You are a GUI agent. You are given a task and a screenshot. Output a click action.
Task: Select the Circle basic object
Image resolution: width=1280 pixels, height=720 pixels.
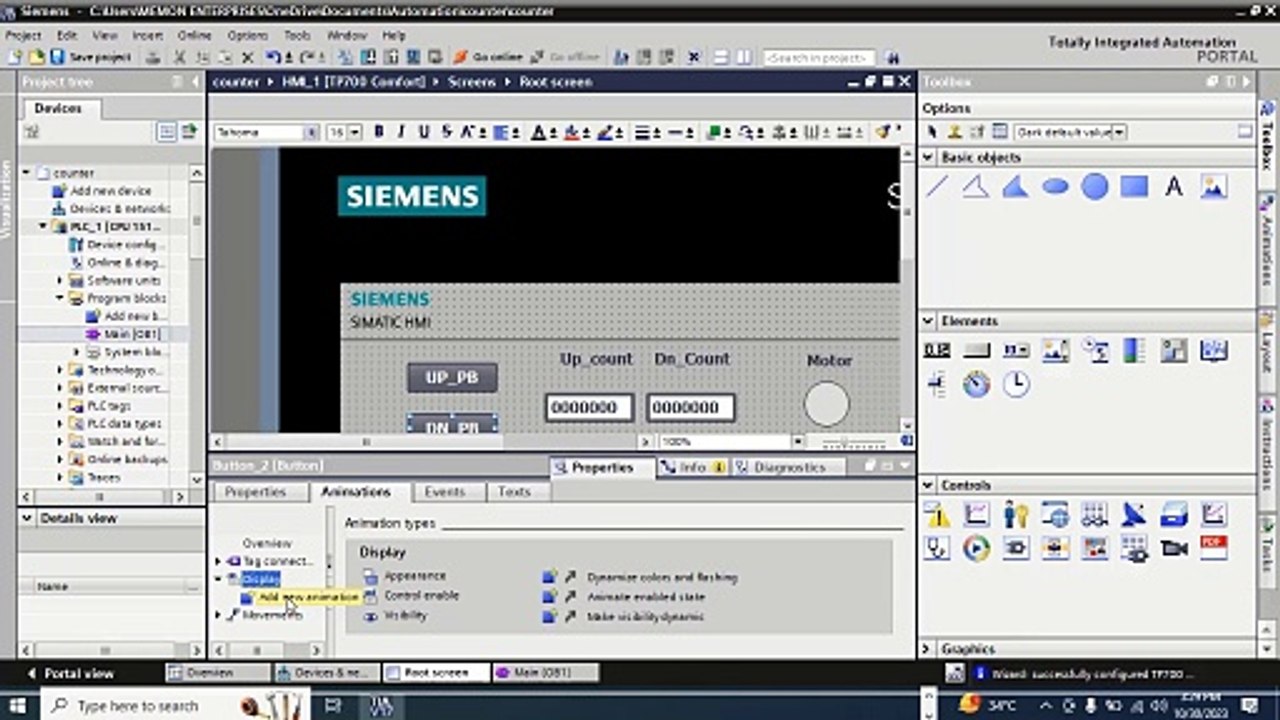[x=1095, y=186]
